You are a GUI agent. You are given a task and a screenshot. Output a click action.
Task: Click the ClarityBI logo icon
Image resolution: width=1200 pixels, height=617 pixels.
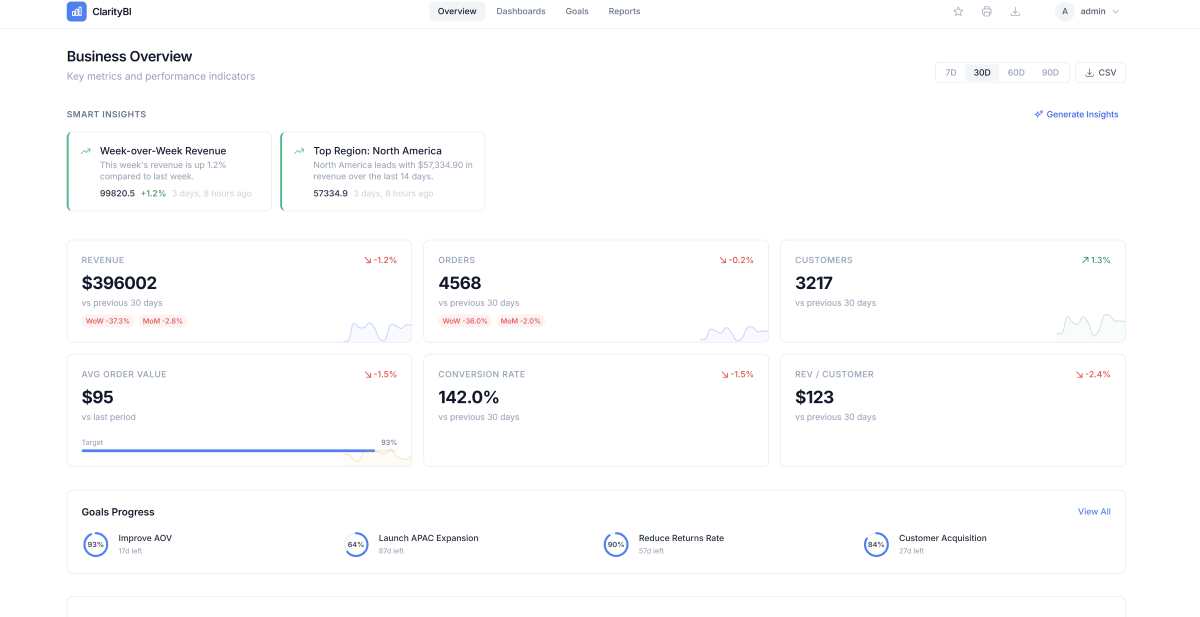[x=76, y=11]
